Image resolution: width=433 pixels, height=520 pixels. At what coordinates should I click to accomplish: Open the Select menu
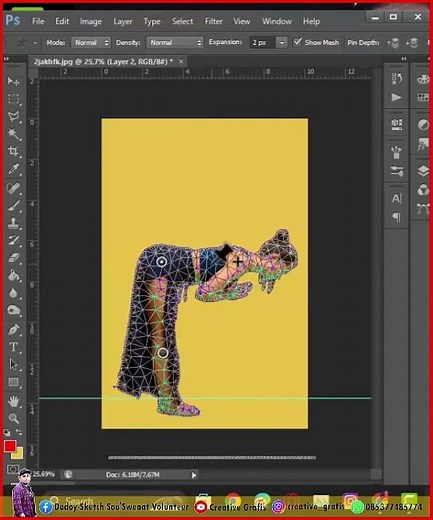[x=182, y=21]
